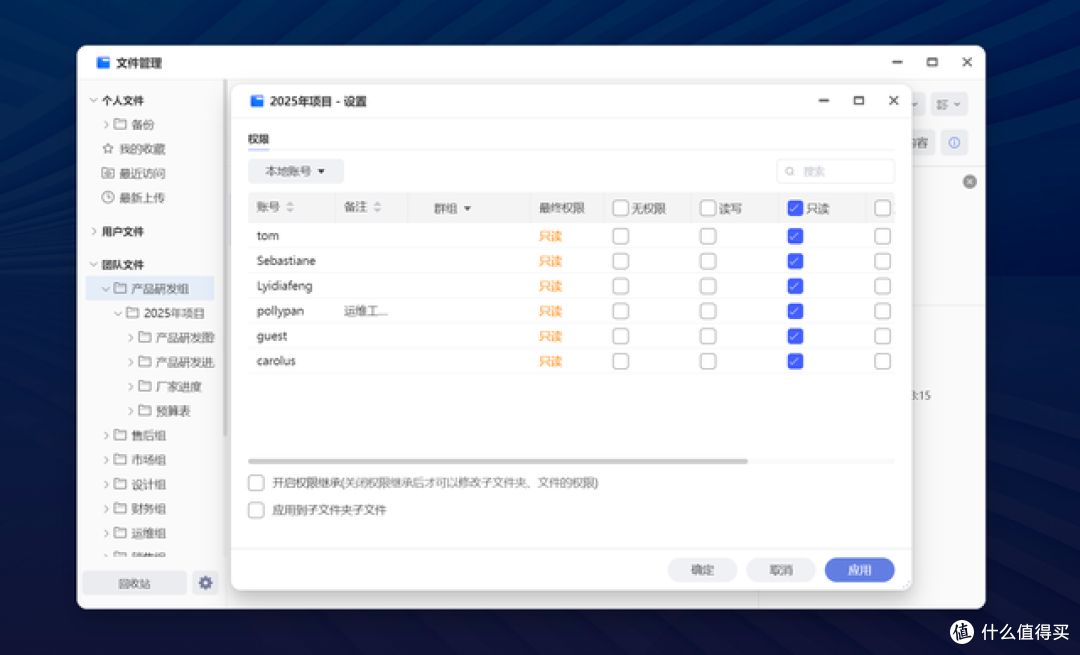Select the pollypan account row name

[280, 311]
